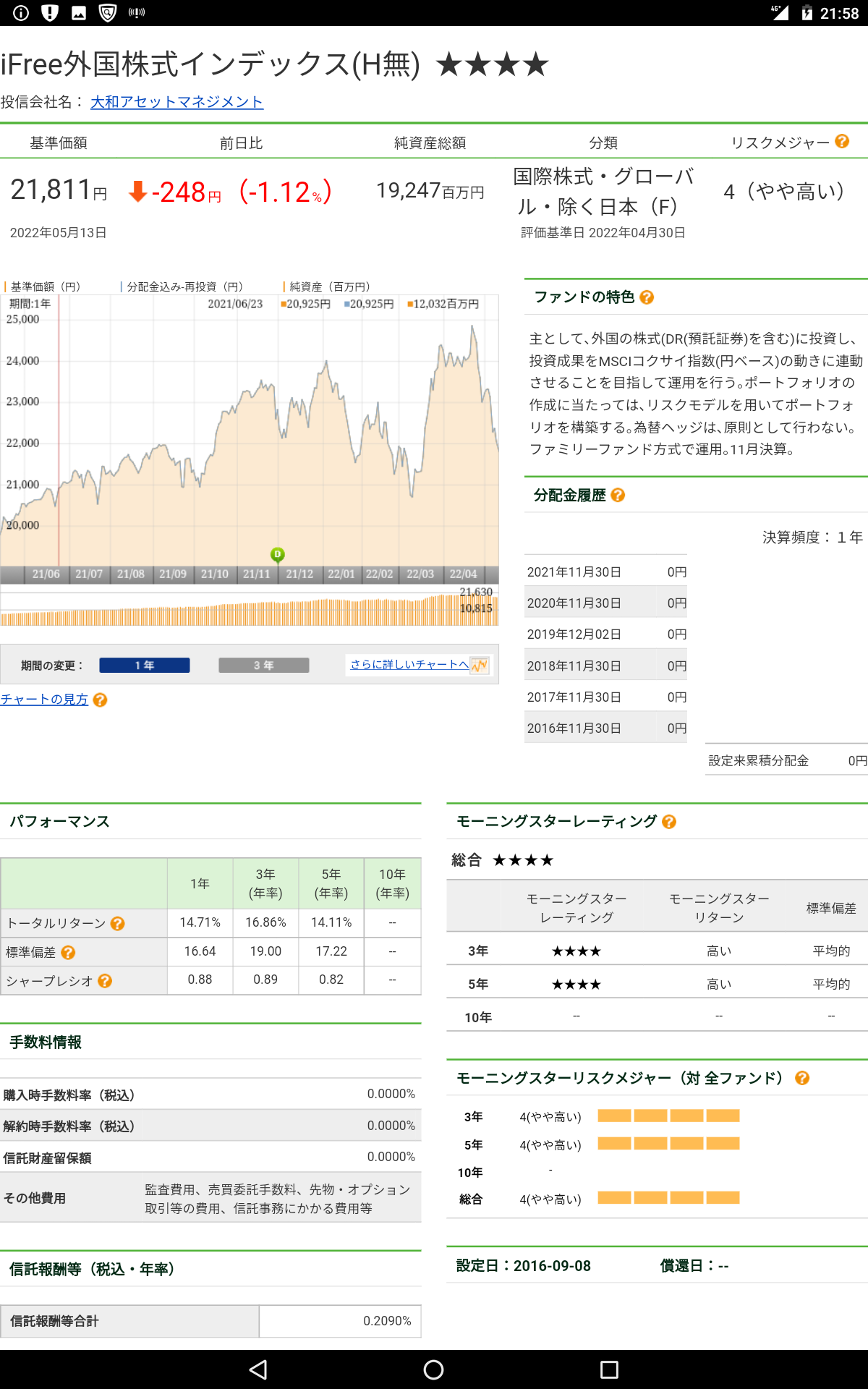Select the 設定日：2016-09-08 text

click(524, 1266)
